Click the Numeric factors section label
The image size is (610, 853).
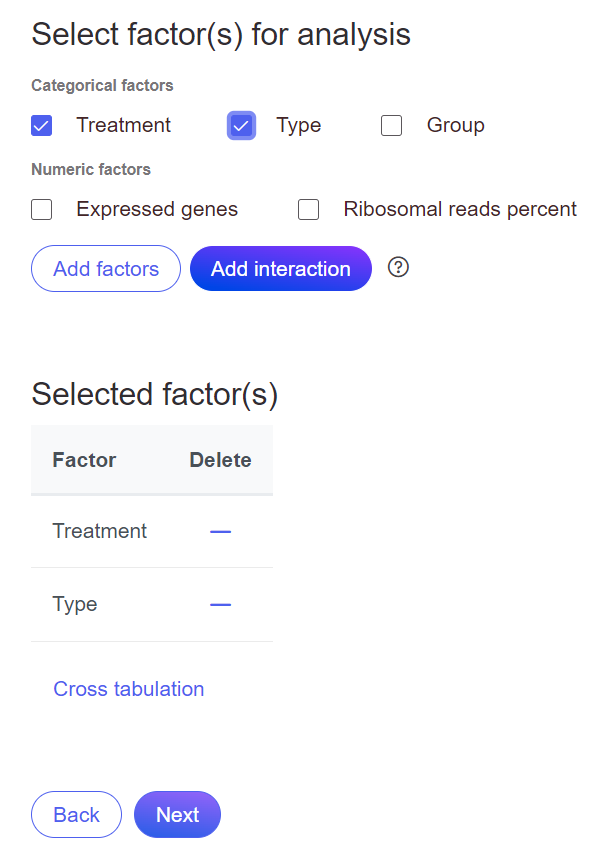[x=91, y=170]
